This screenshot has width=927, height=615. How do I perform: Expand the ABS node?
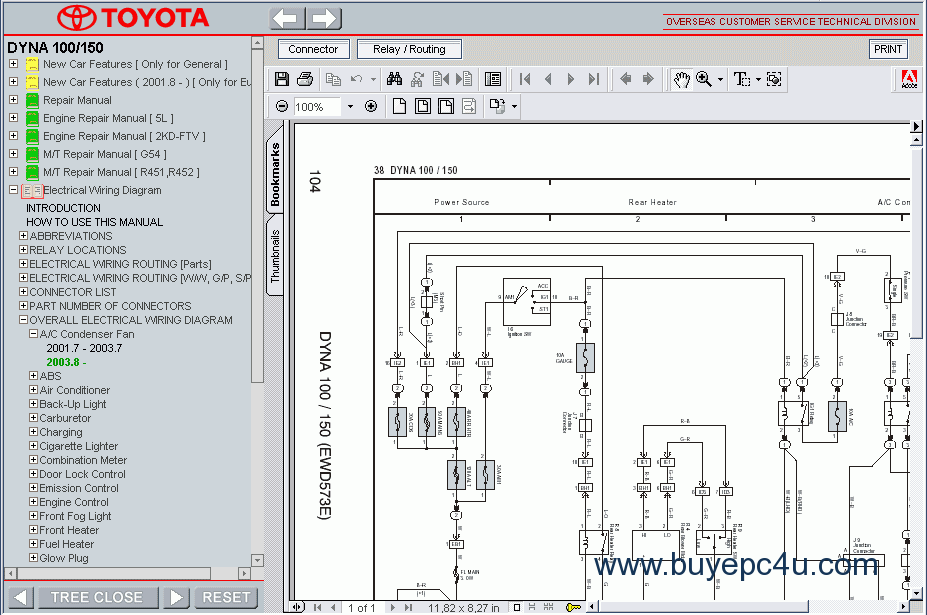tap(34, 376)
